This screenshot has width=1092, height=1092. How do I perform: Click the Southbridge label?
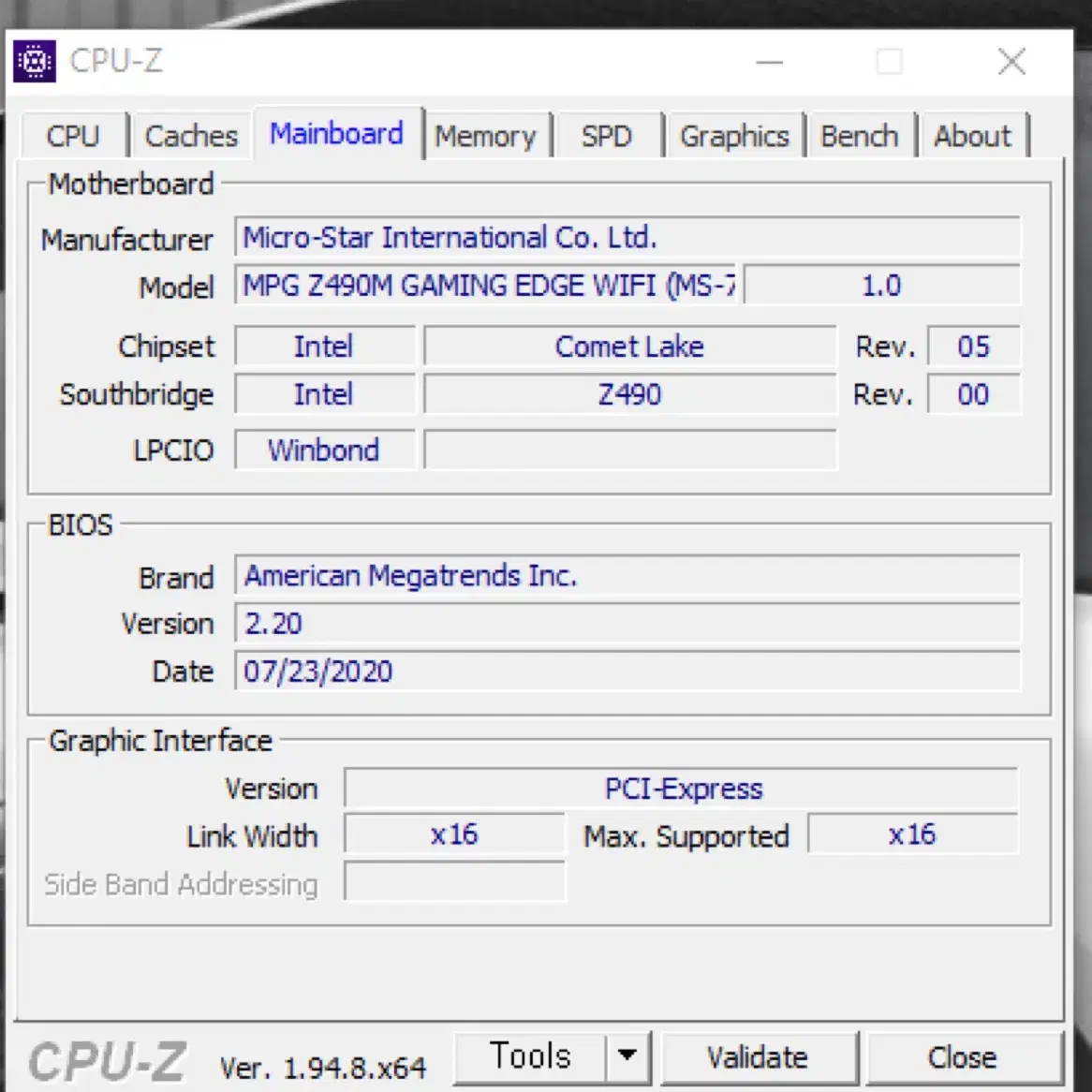(x=137, y=395)
